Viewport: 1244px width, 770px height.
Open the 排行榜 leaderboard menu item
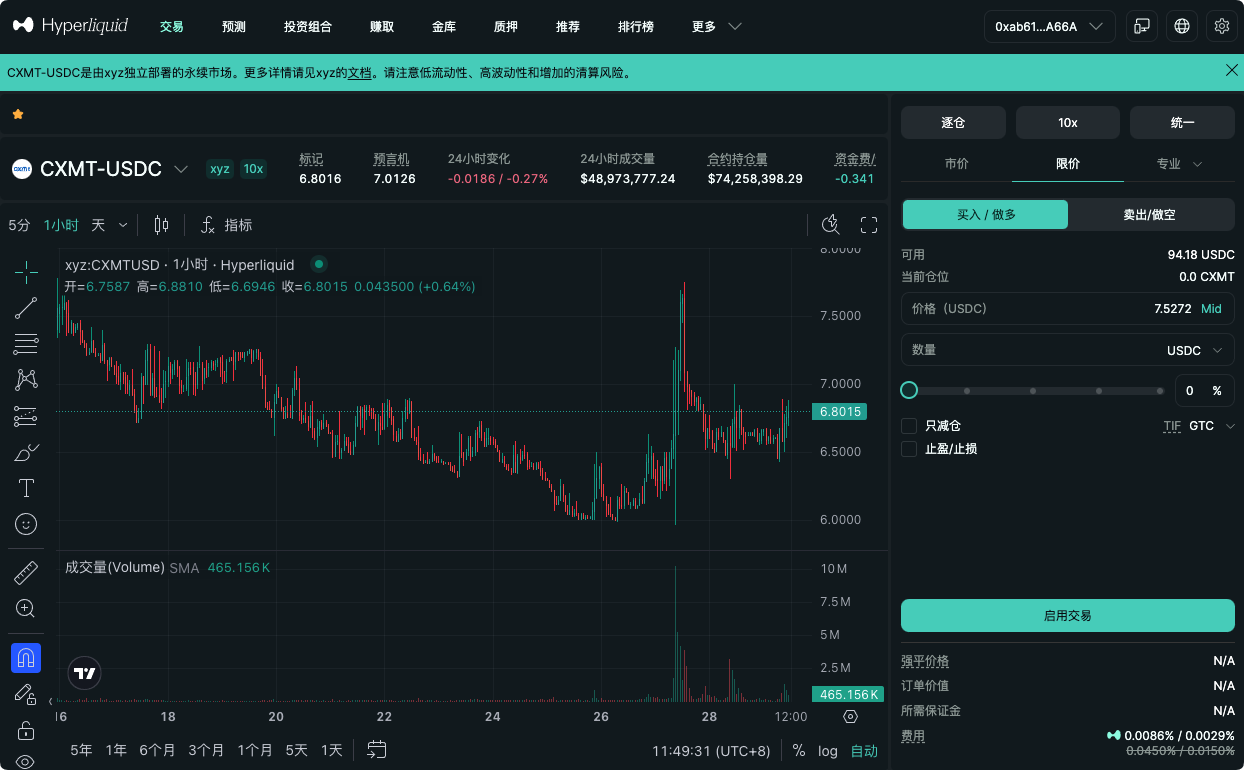click(x=636, y=27)
